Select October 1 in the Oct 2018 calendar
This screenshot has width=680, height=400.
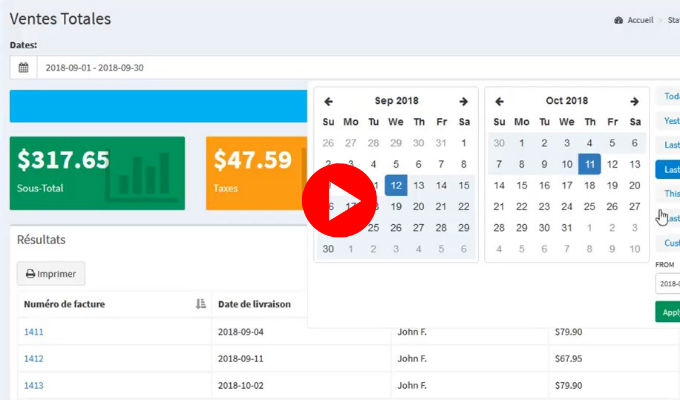(522, 143)
